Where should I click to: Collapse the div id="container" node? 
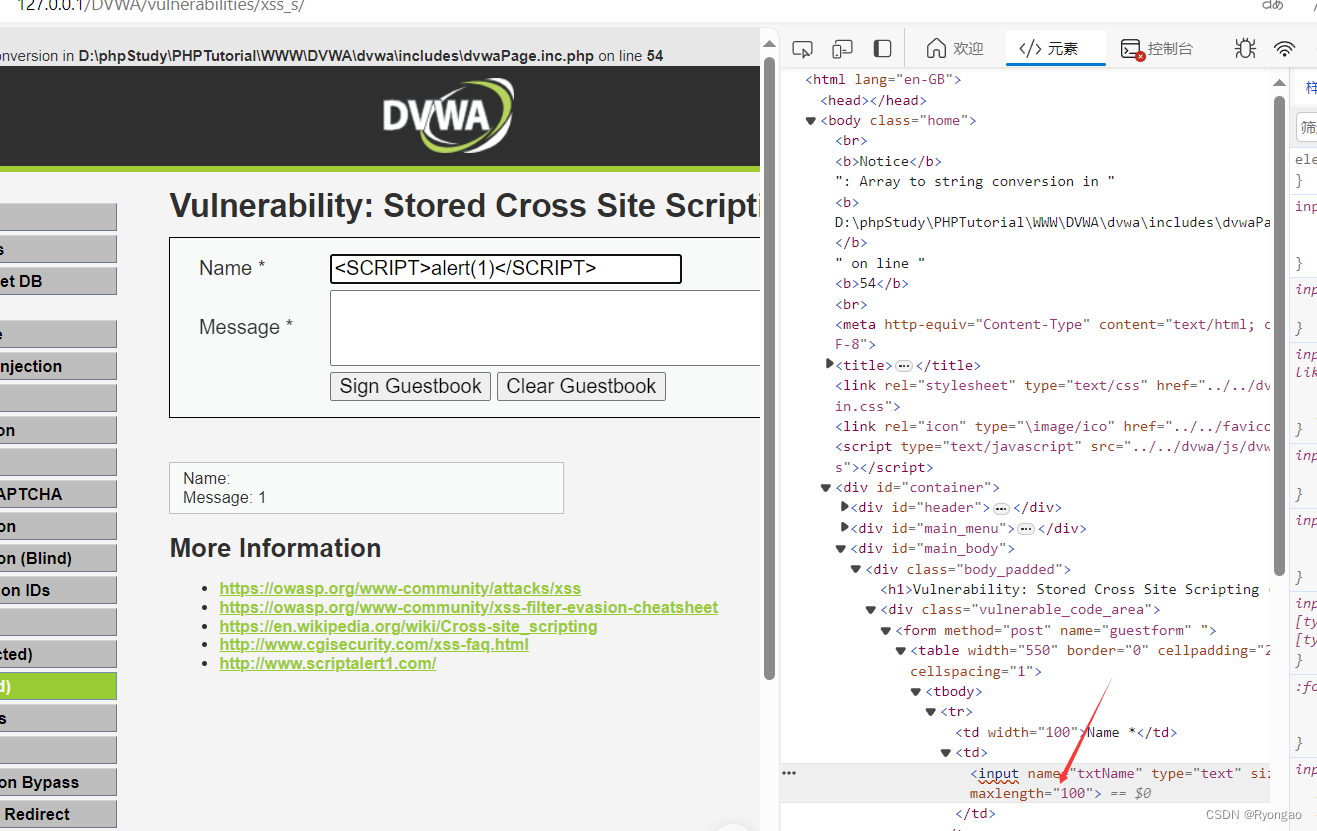tap(826, 488)
